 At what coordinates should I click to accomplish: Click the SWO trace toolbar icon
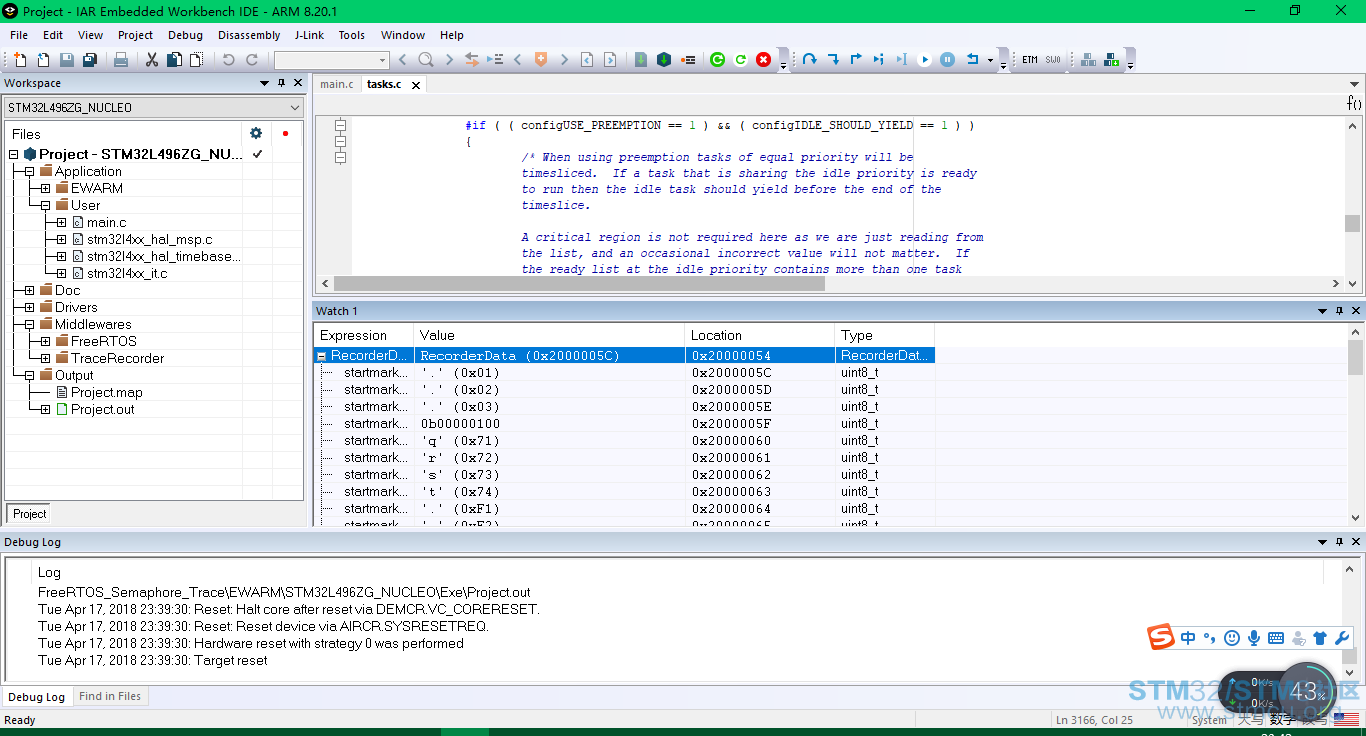click(x=1053, y=60)
